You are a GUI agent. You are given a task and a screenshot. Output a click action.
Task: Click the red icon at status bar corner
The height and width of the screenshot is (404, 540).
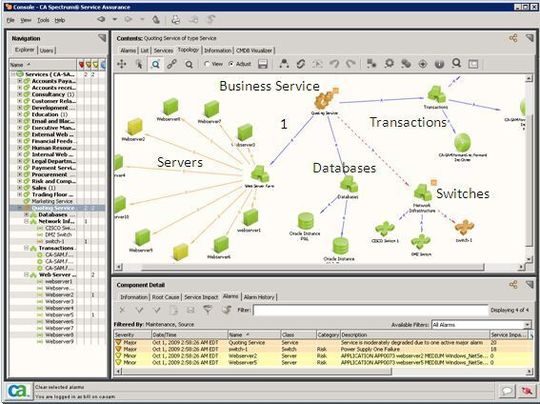526,391
